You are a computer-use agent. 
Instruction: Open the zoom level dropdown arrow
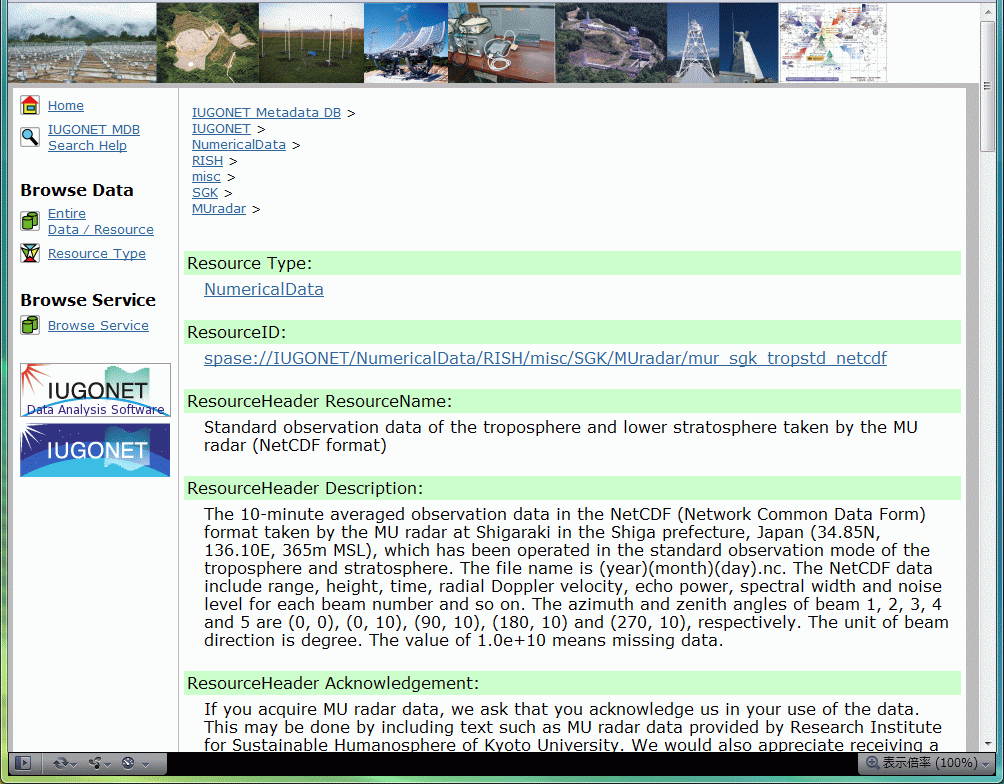tap(986, 764)
